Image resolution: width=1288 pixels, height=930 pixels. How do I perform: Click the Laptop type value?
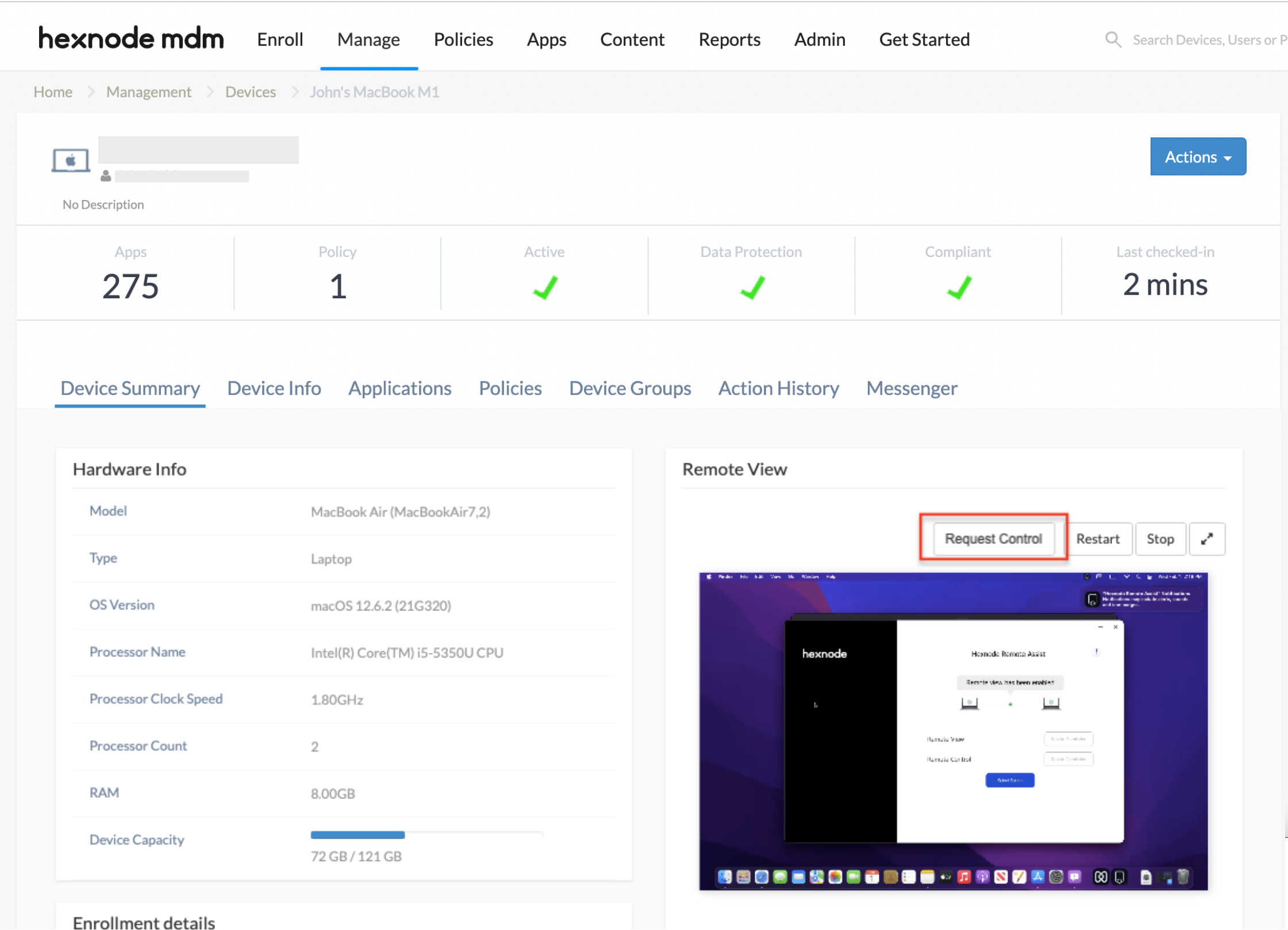[331, 559]
